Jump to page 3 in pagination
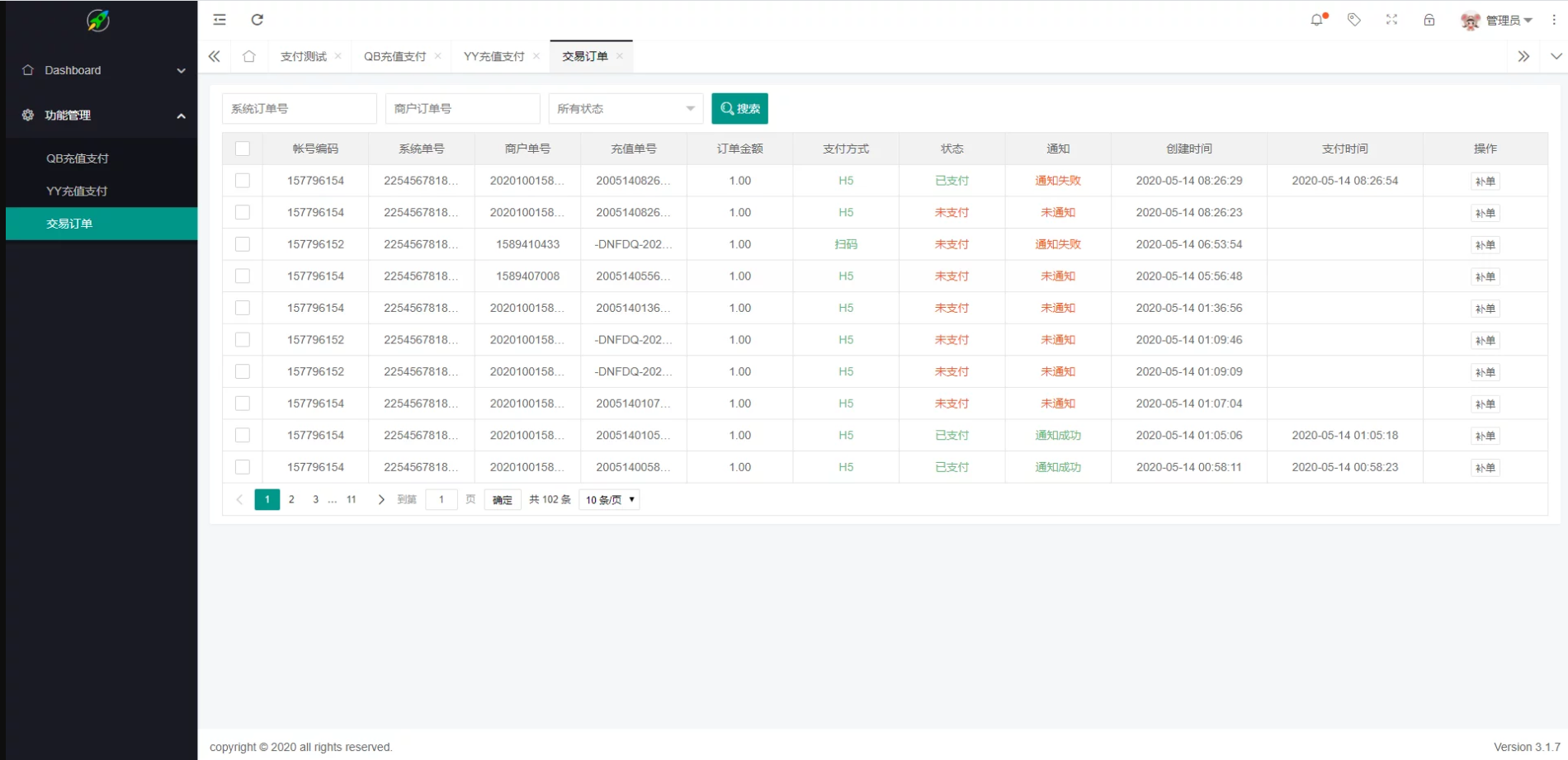This screenshot has height=760, width=1568. pos(314,499)
